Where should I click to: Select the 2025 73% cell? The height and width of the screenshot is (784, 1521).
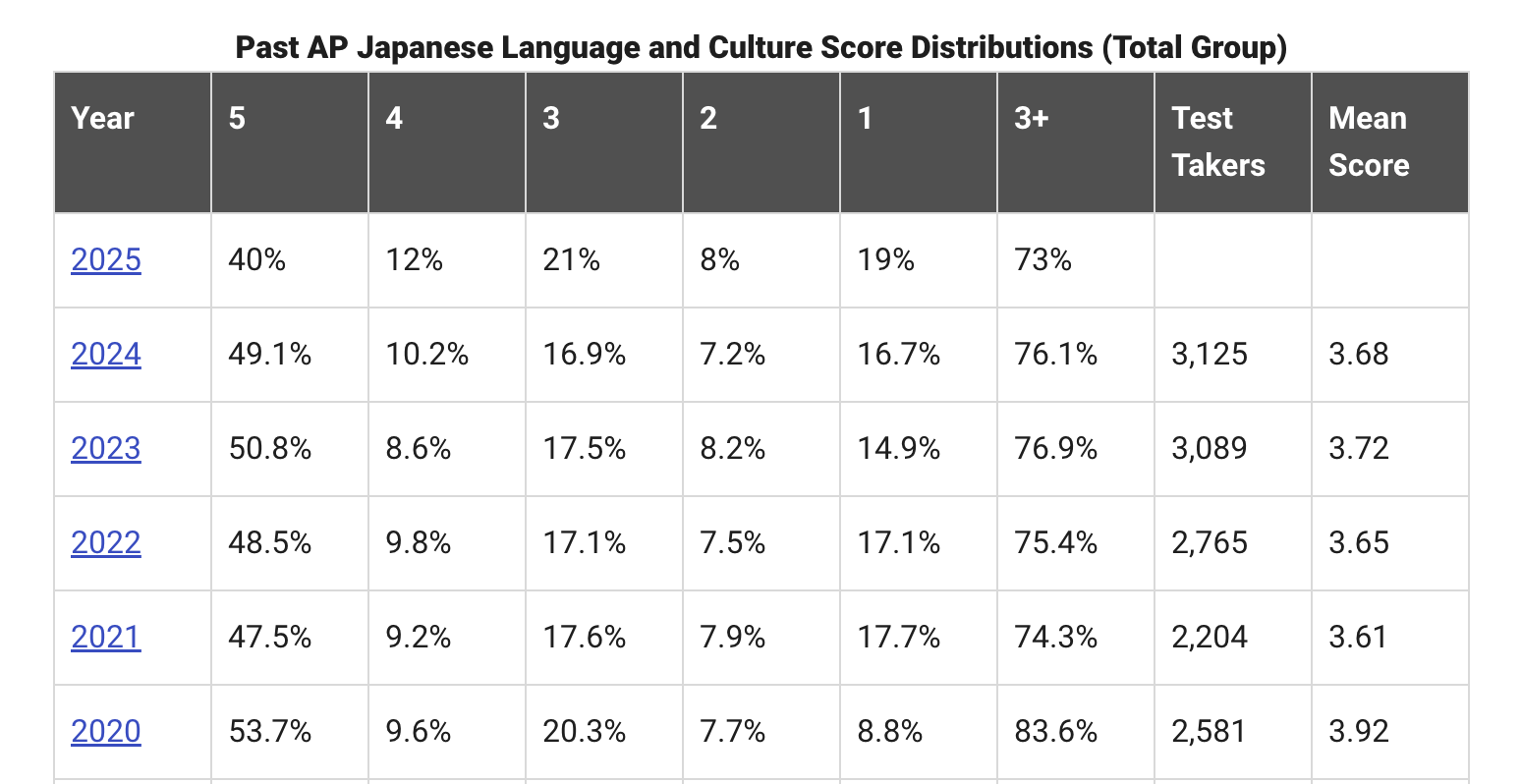pyautogui.click(x=1076, y=260)
